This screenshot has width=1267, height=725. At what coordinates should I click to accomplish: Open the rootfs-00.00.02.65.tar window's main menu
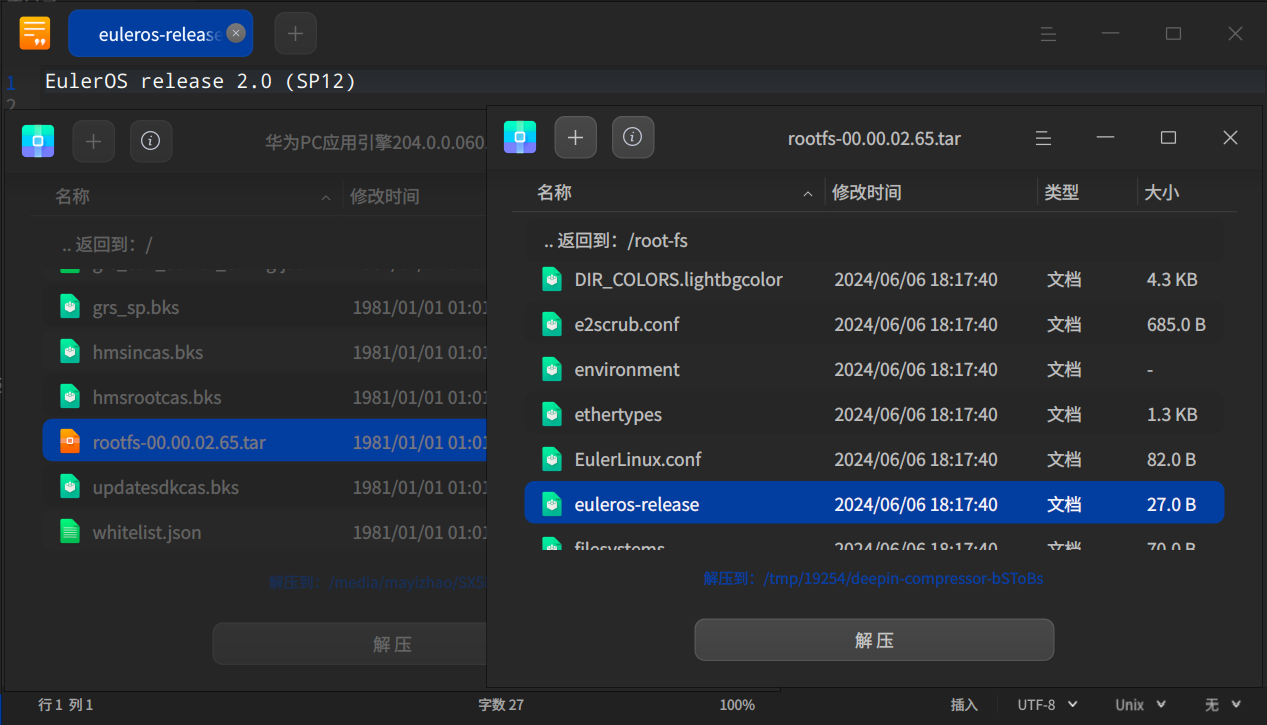[1043, 138]
